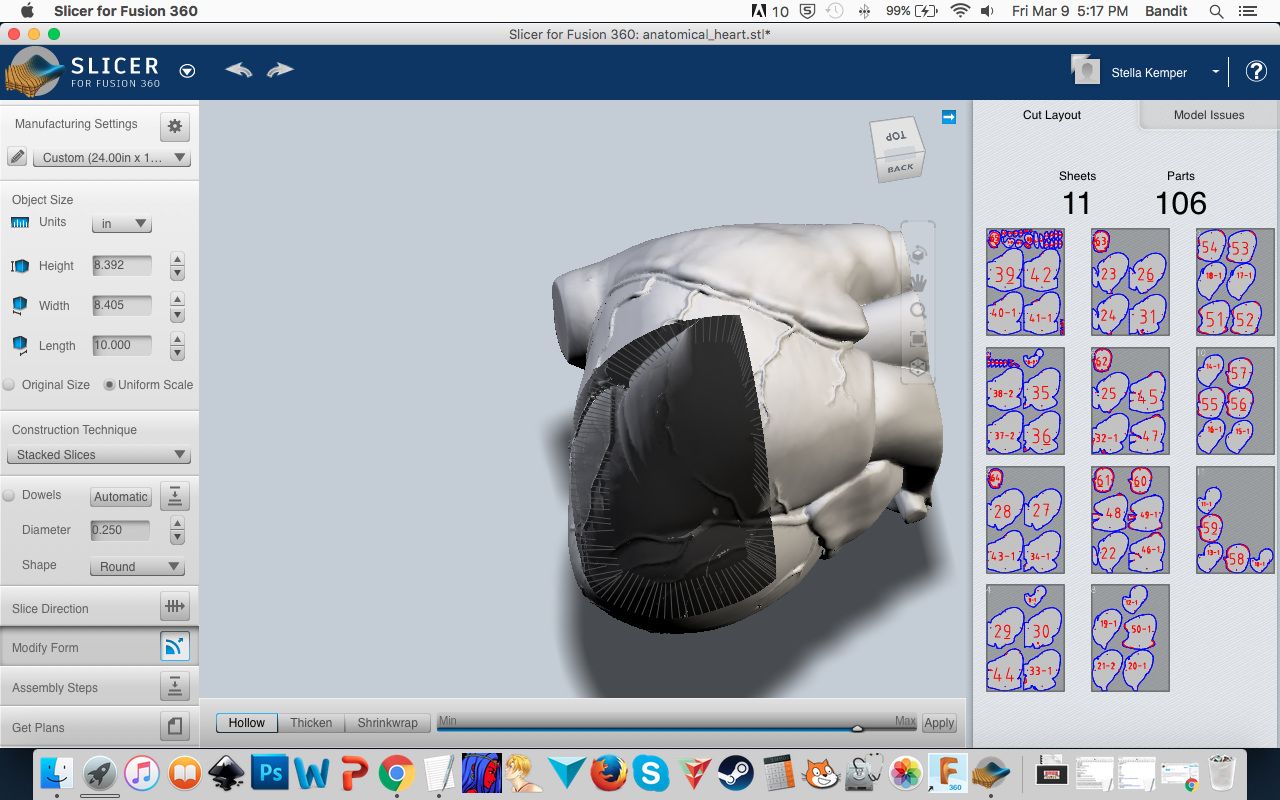
Task: Open Skype from the Dock
Action: (x=651, y=773)
